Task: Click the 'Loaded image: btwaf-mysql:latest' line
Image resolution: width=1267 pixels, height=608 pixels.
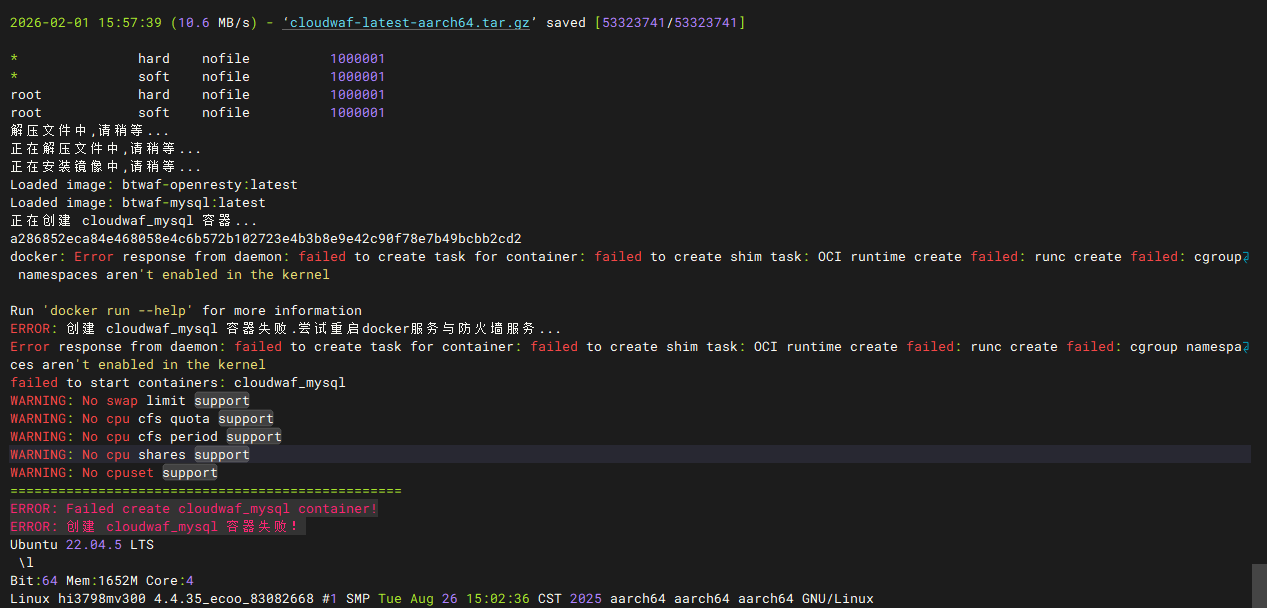Action: (137, 202)
